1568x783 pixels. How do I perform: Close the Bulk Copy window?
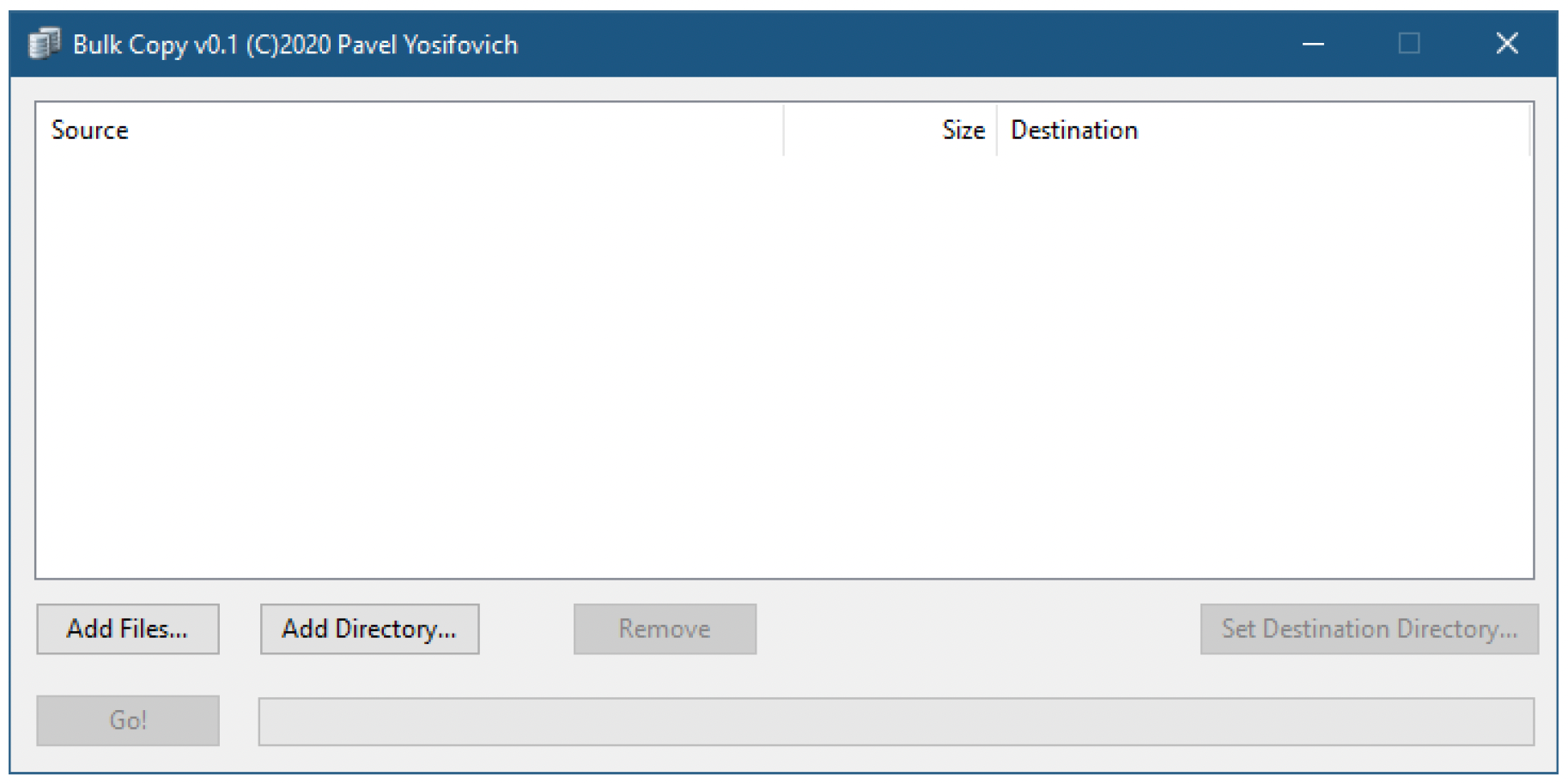pos(1507,44)
